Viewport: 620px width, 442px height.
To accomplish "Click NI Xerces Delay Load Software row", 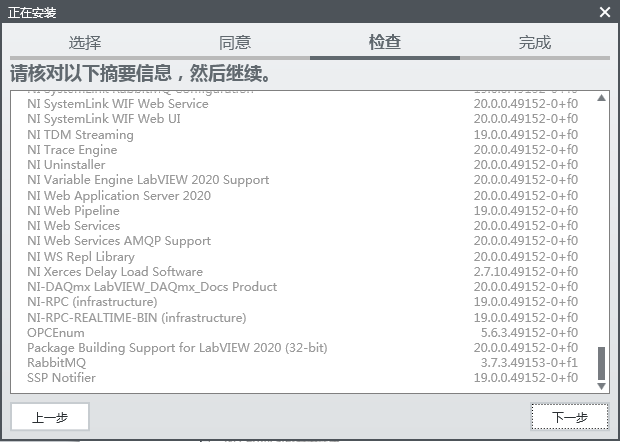I will [x=115, y=272].
